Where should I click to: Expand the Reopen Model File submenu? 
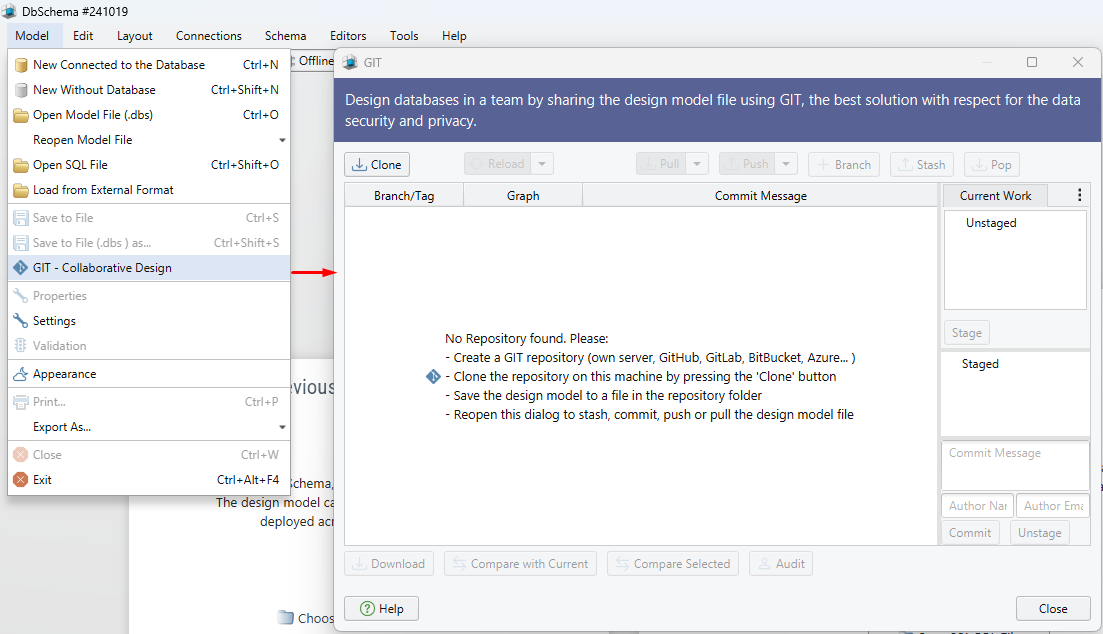[282, 140]
